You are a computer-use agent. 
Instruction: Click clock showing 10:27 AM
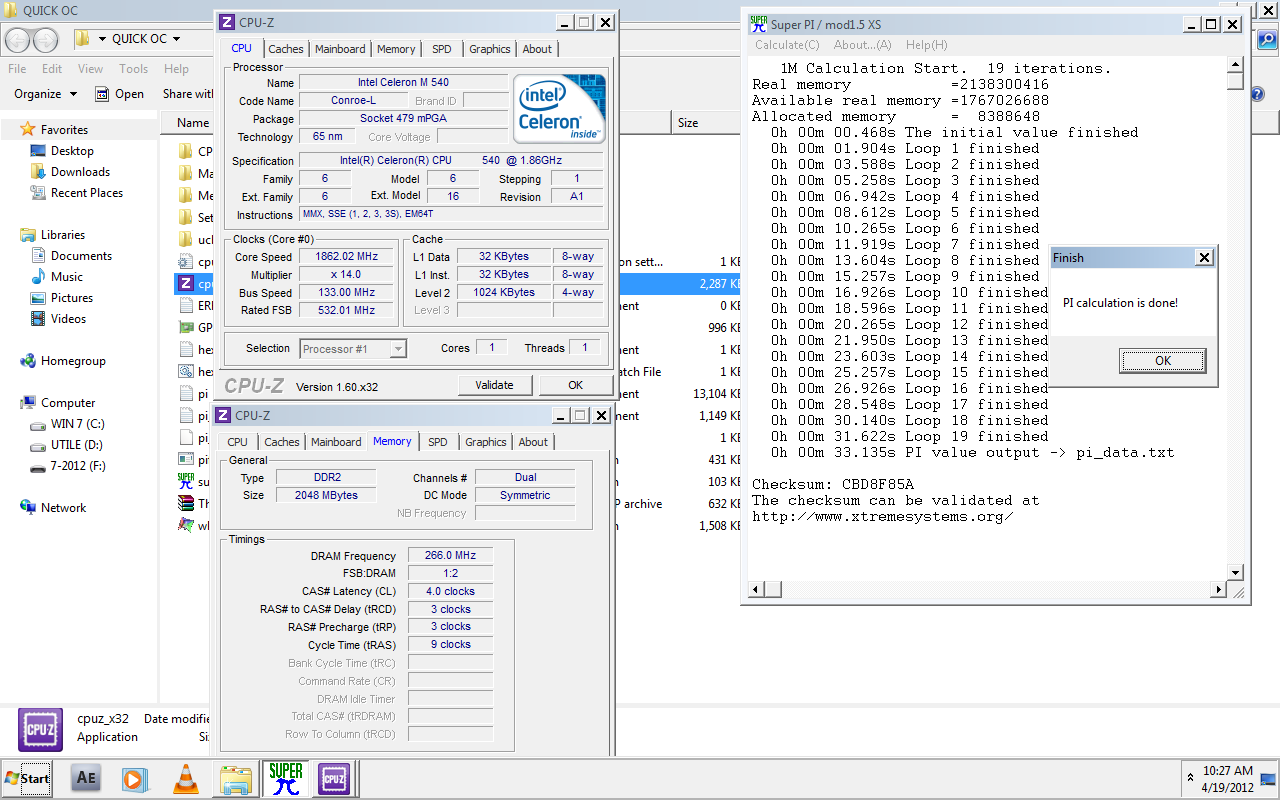tap(1228, 771)
